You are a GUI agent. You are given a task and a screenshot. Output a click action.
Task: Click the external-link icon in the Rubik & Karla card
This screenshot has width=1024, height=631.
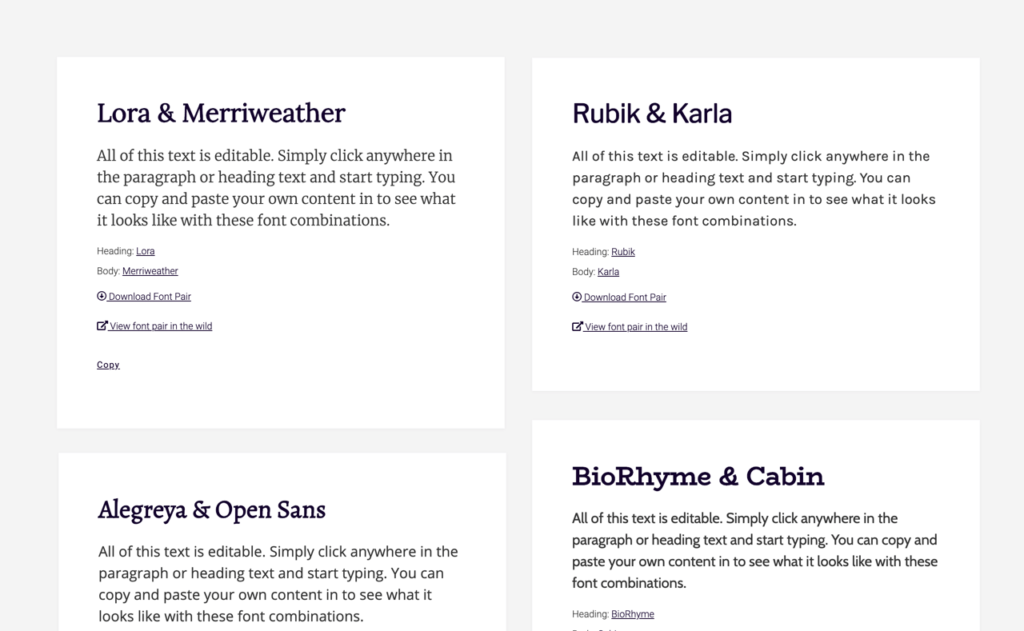coord(576,326)
